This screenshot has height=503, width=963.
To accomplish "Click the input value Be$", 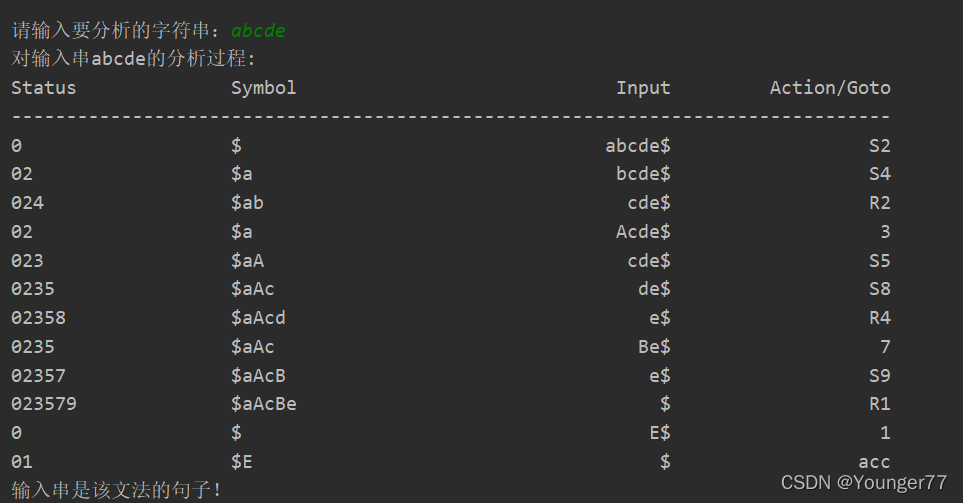I will [654, 346].
